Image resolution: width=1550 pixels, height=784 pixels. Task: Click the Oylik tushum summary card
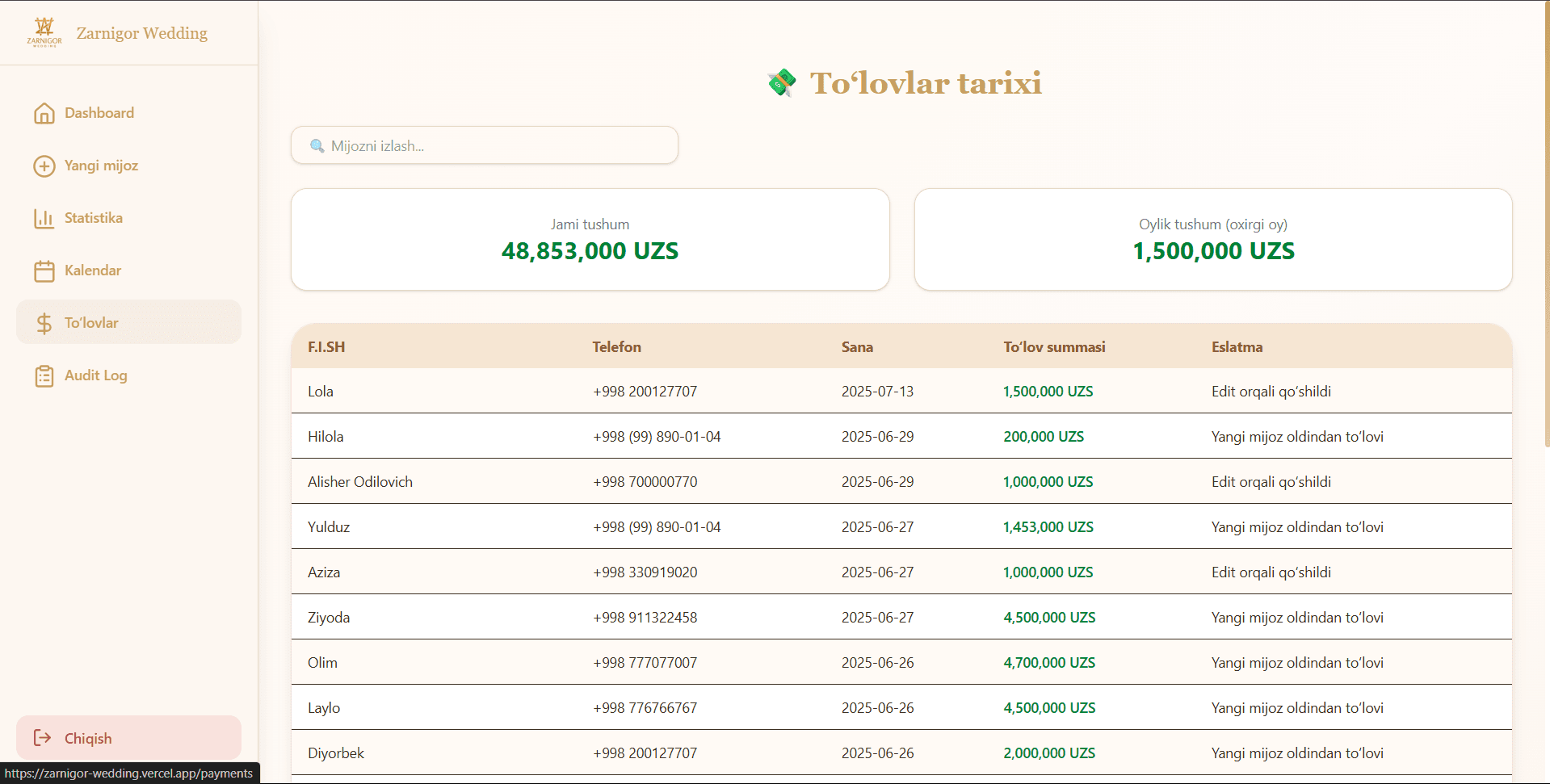point(1213,240)
